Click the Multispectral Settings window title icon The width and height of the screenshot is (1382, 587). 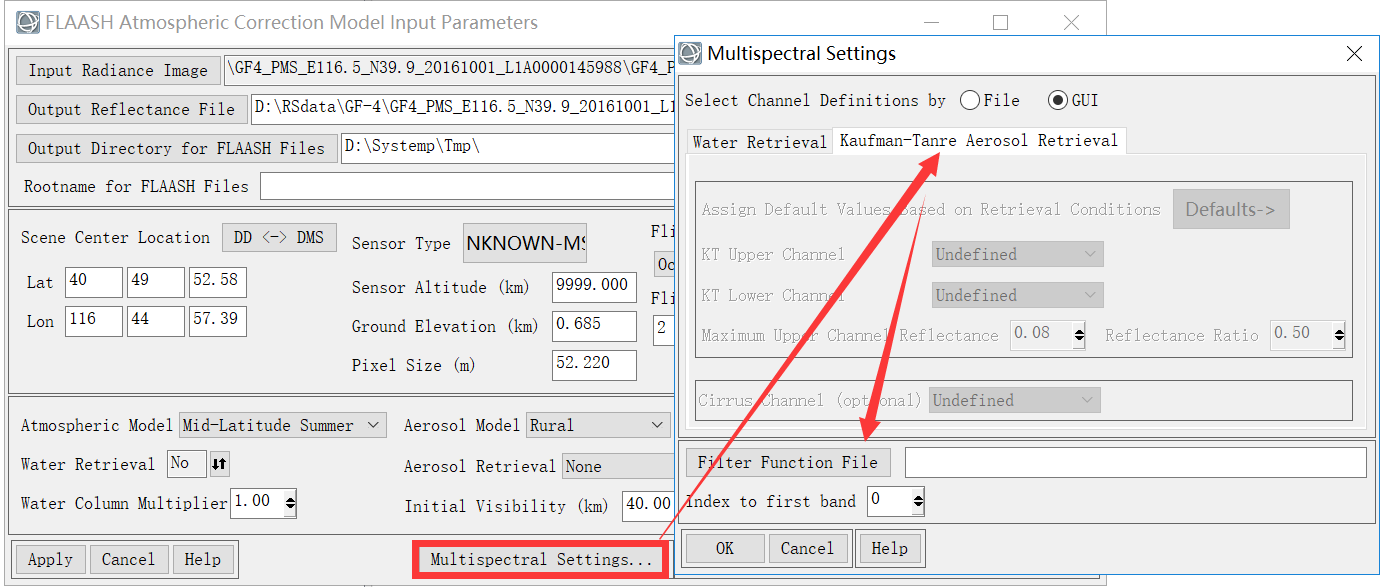(x=691, y=53)
